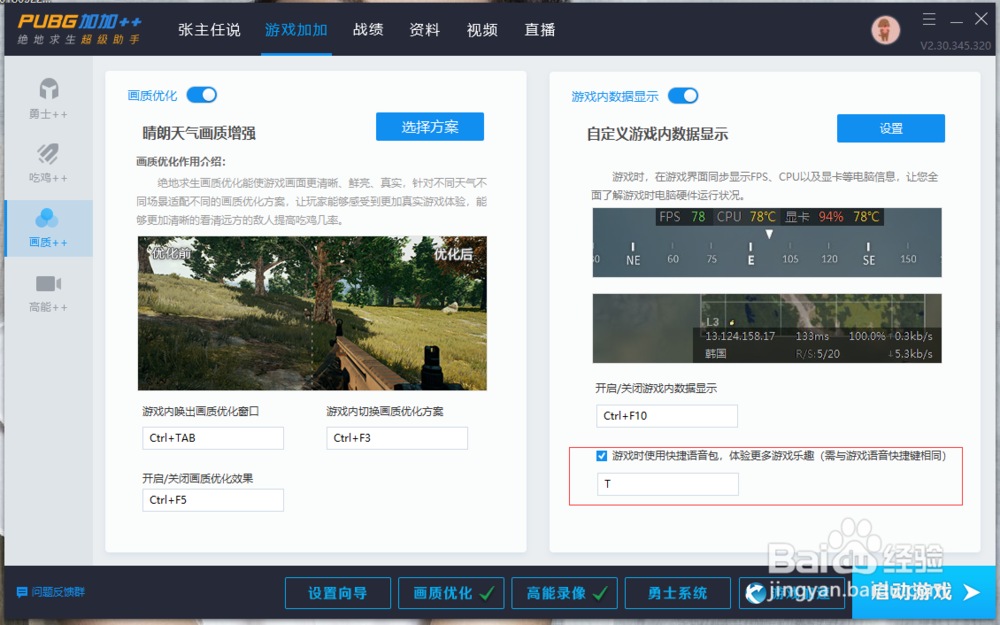Image resolution: width=1000 pixels, height=625 pixels.
Task: Launch the game with 启动游戏
Action: tap(916, 592)
